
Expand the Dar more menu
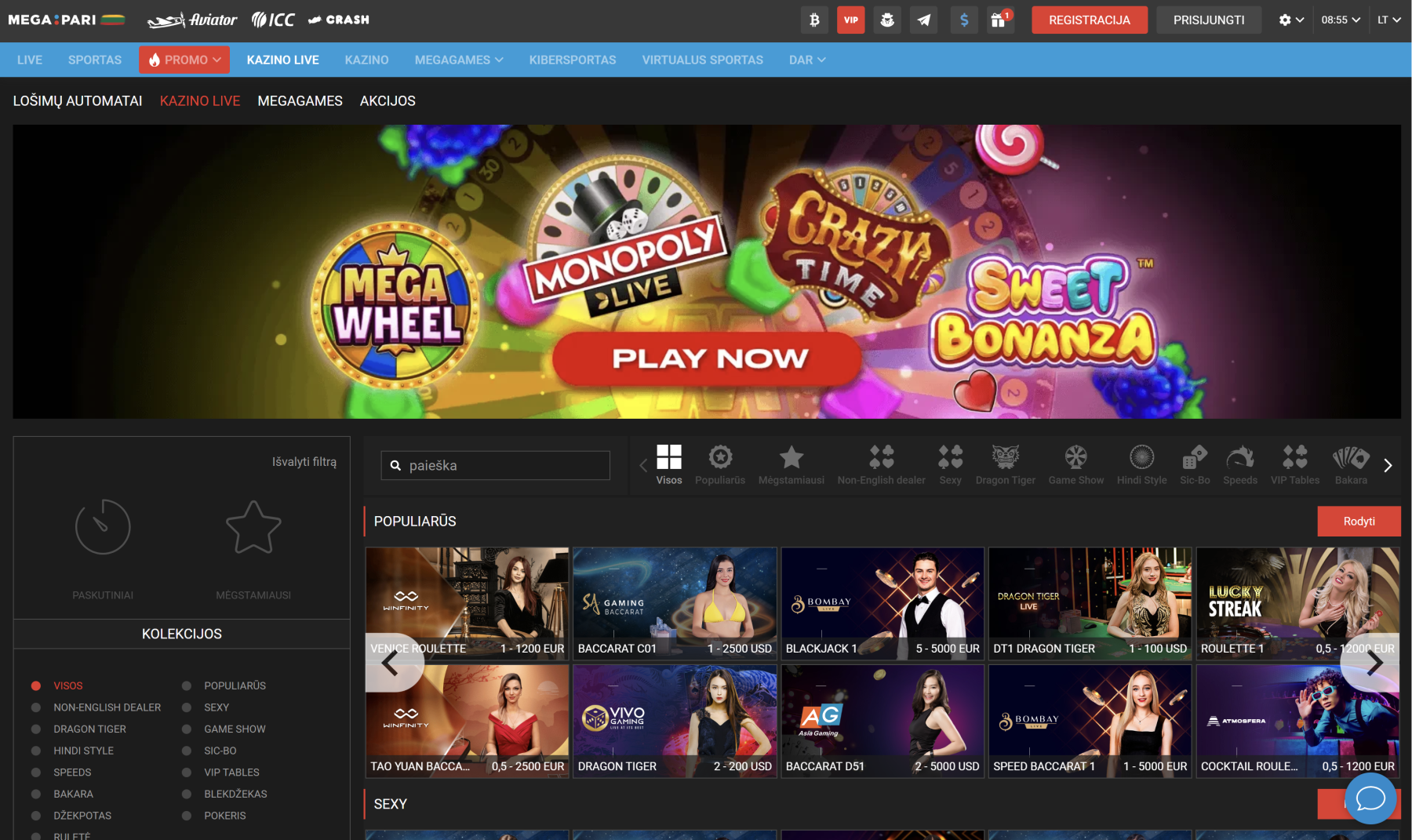[807, 60]
